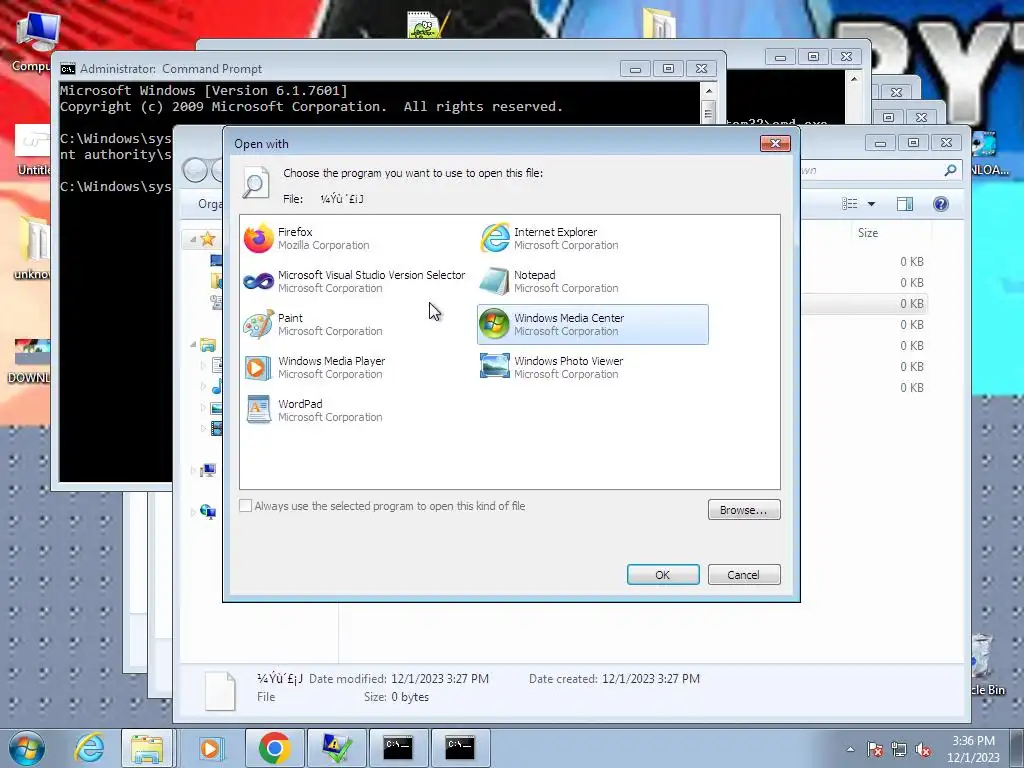Open the Organize menu in Explorer

coord(210,204)
